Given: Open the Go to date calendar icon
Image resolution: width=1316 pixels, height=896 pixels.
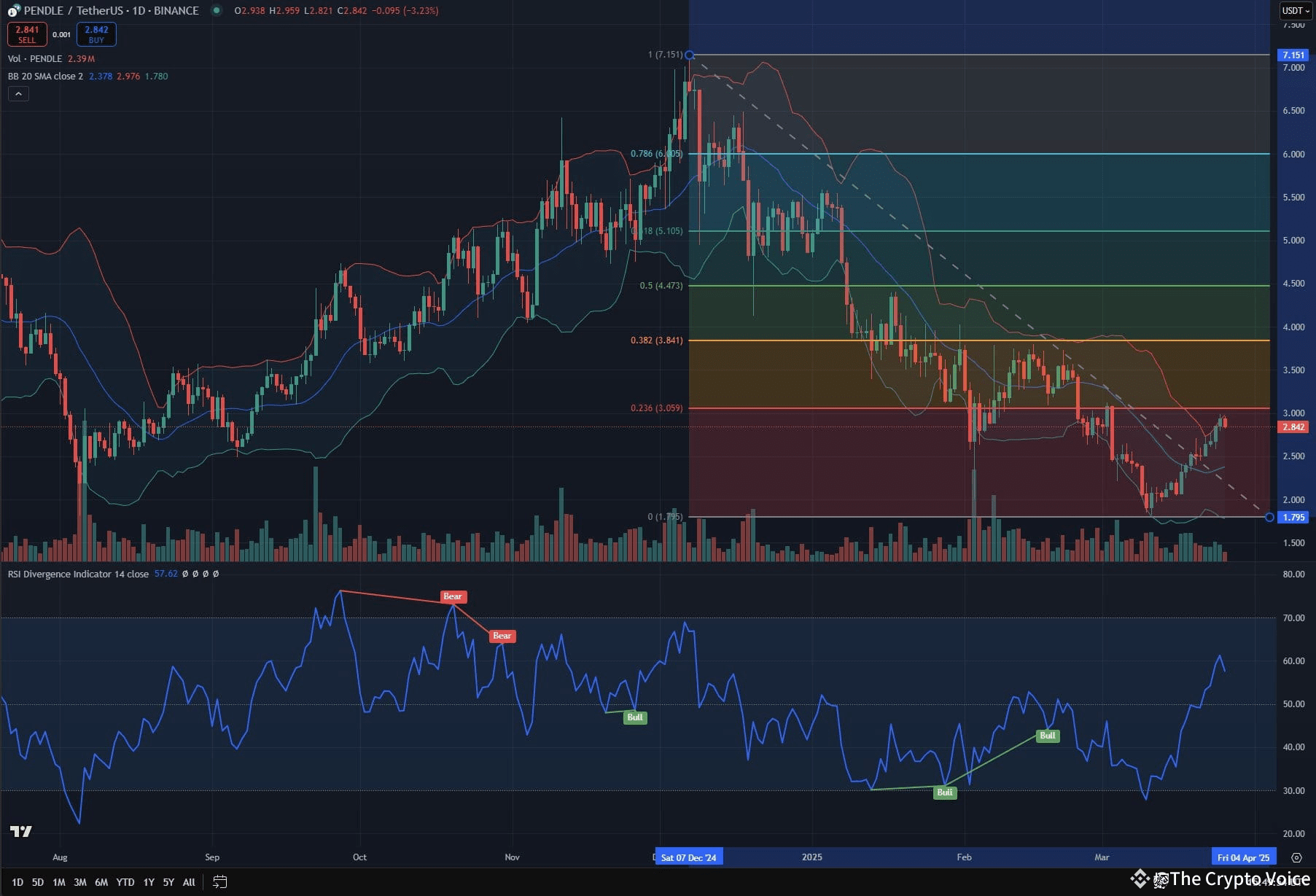Looking at the screenshot, I should click(219, 882).
